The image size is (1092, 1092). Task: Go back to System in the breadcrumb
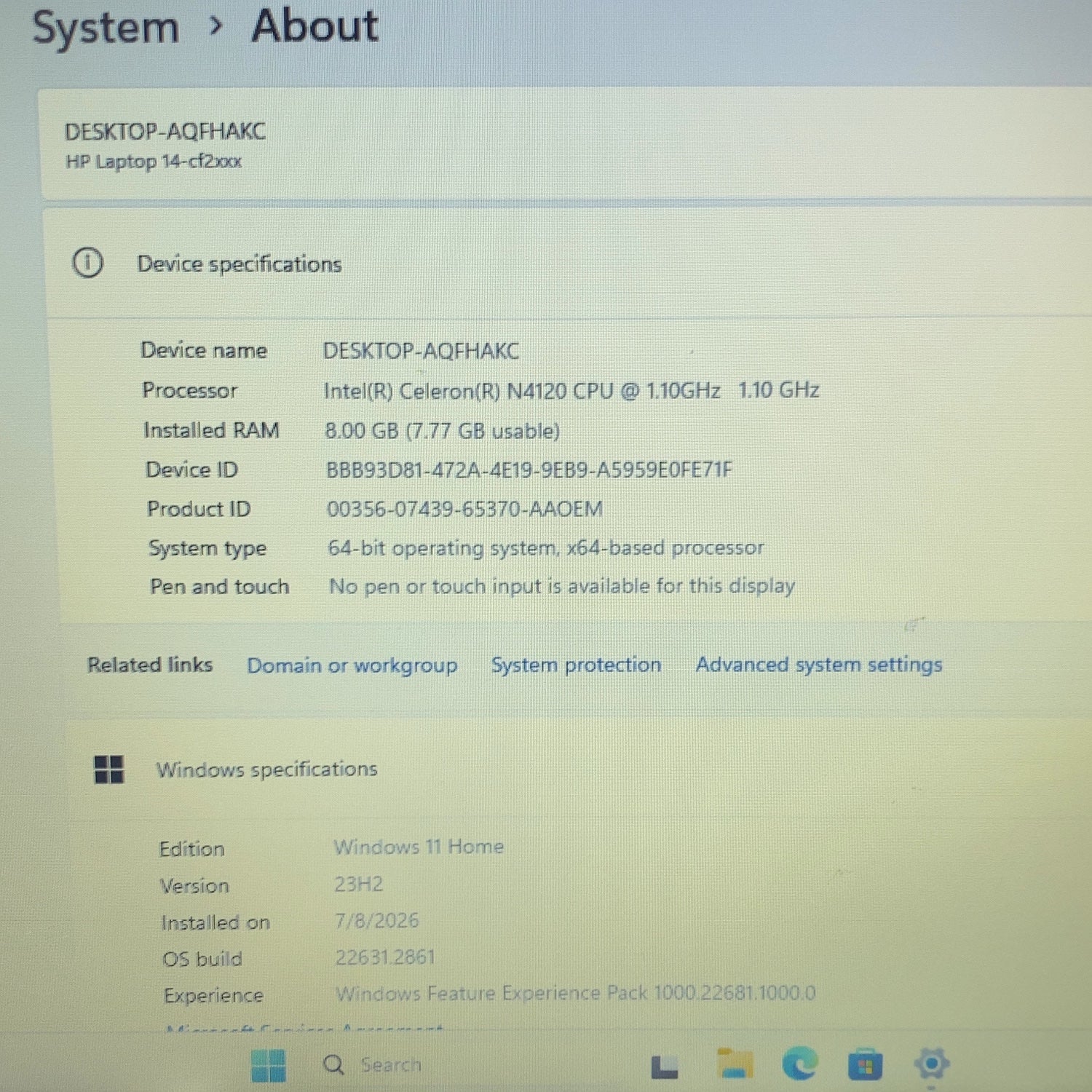click(106, 28)
